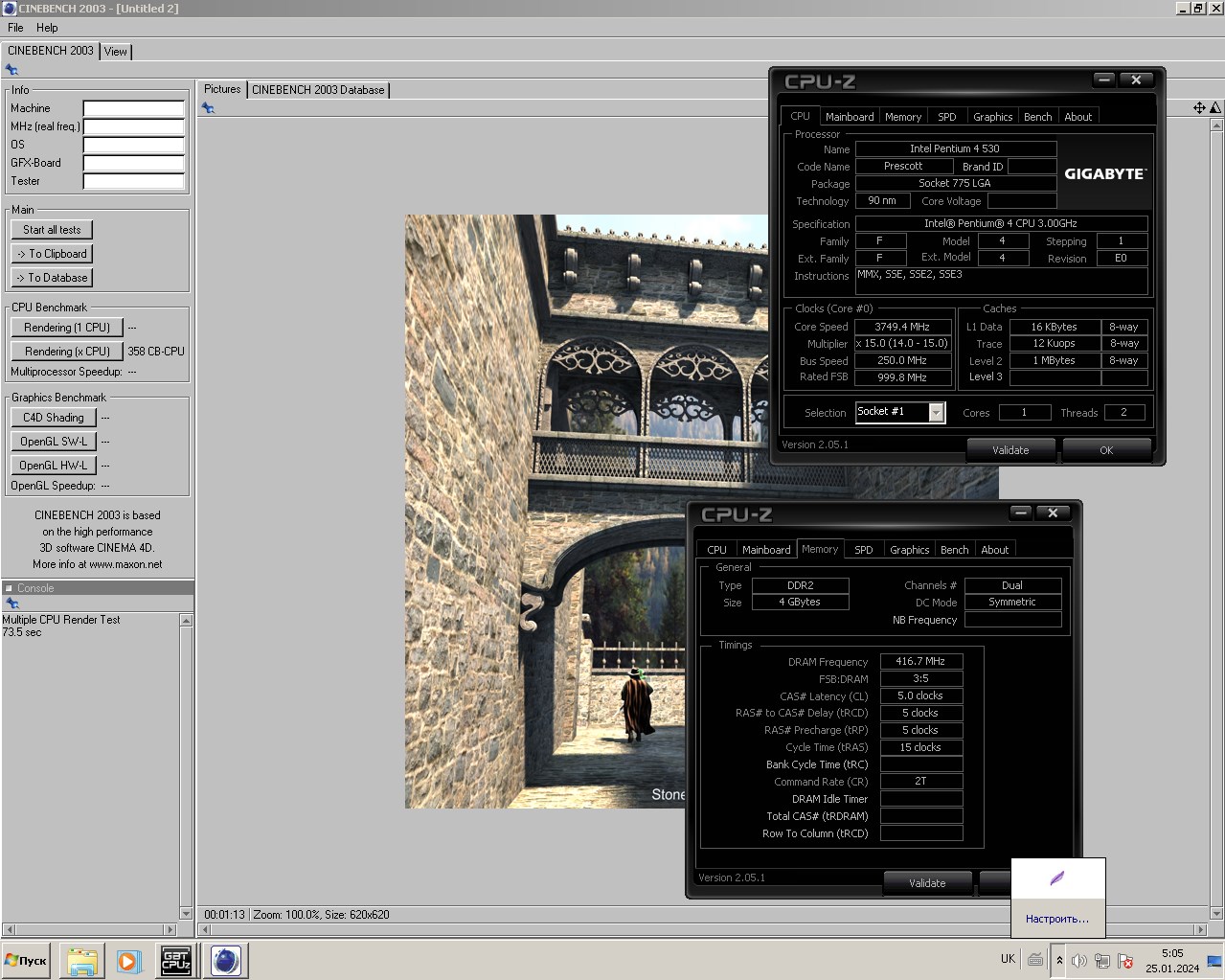Open the file explorer taskbar icon
Image resolution: width=1225 pixels, height=980 pixels.
(82, 961)
